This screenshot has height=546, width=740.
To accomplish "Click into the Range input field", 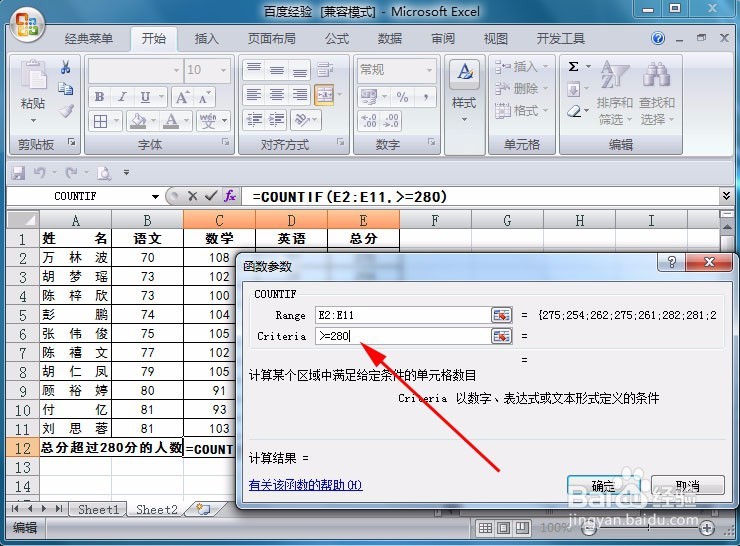I will pos(404,315).
